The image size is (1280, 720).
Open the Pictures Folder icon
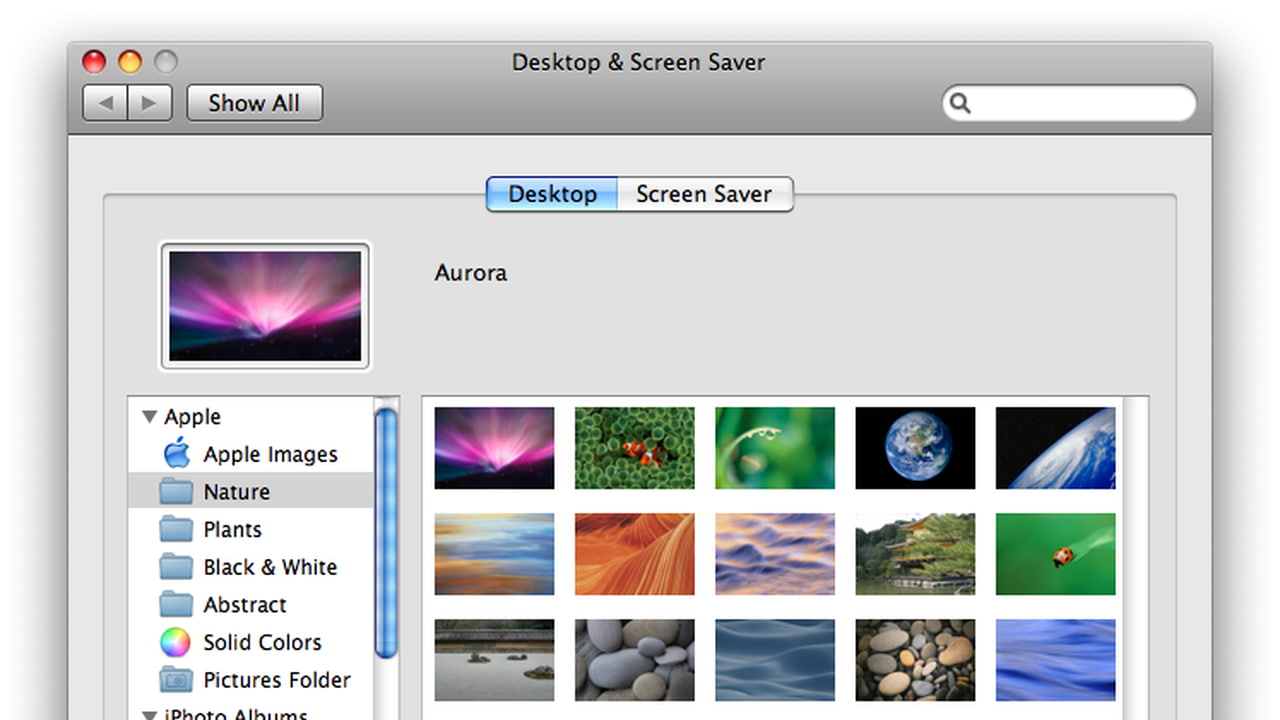coord(176,680)
